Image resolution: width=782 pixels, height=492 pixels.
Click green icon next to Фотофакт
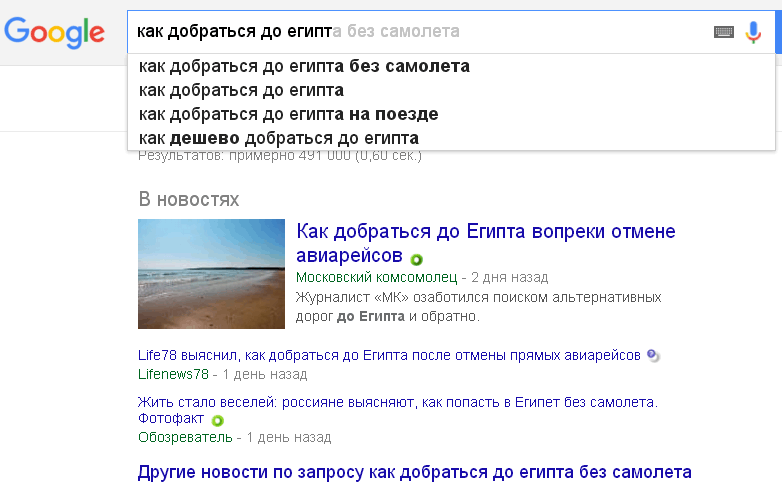click(213, 419)
